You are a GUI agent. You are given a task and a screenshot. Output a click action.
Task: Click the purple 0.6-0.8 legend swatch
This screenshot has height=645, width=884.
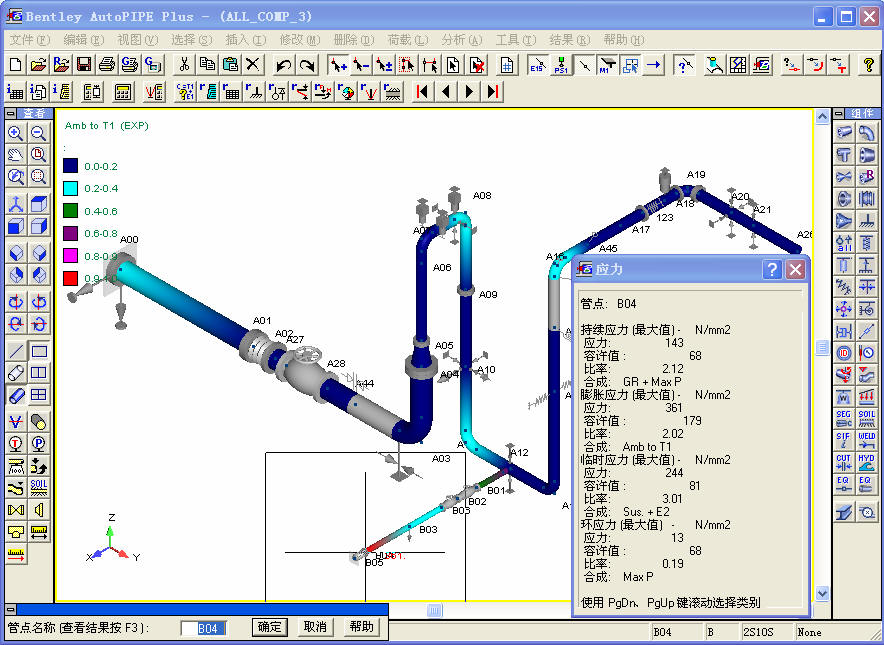coord(70,233)
